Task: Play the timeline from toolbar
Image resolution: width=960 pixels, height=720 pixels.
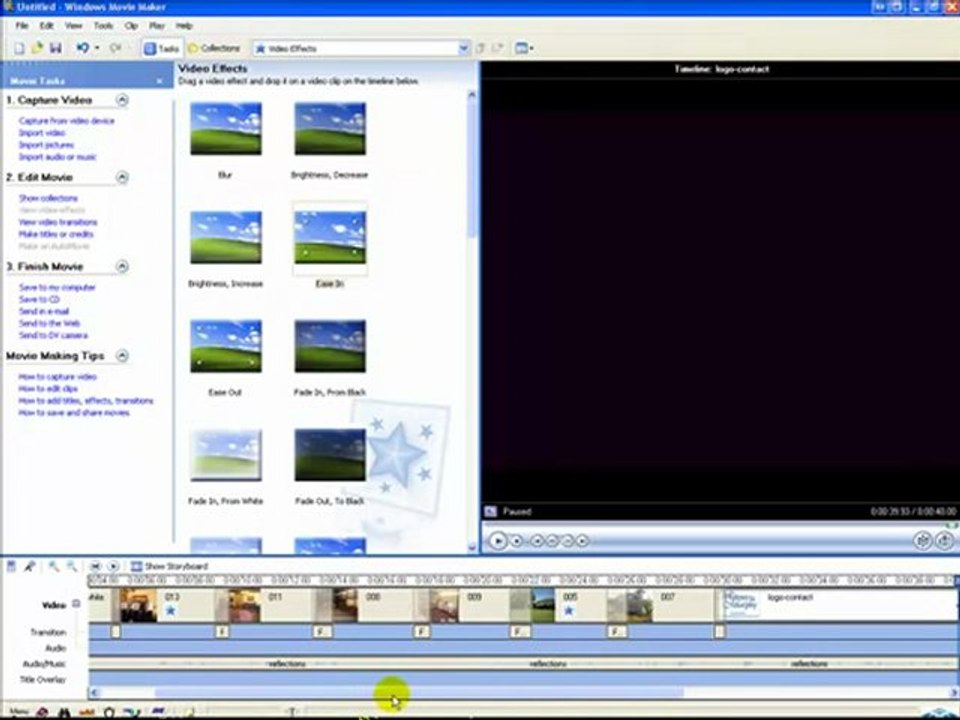Action: pyautogui.click(x=113, y=566)
